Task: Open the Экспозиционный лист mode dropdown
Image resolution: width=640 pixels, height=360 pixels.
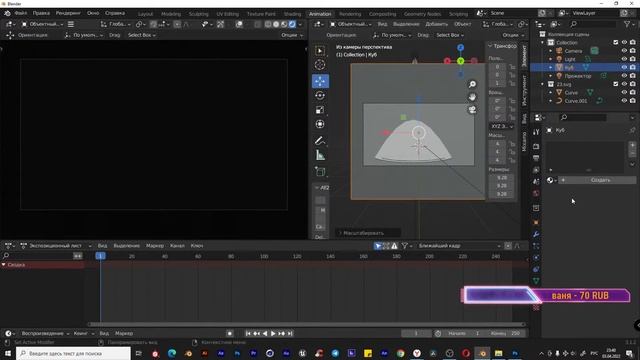Action: 56,246
